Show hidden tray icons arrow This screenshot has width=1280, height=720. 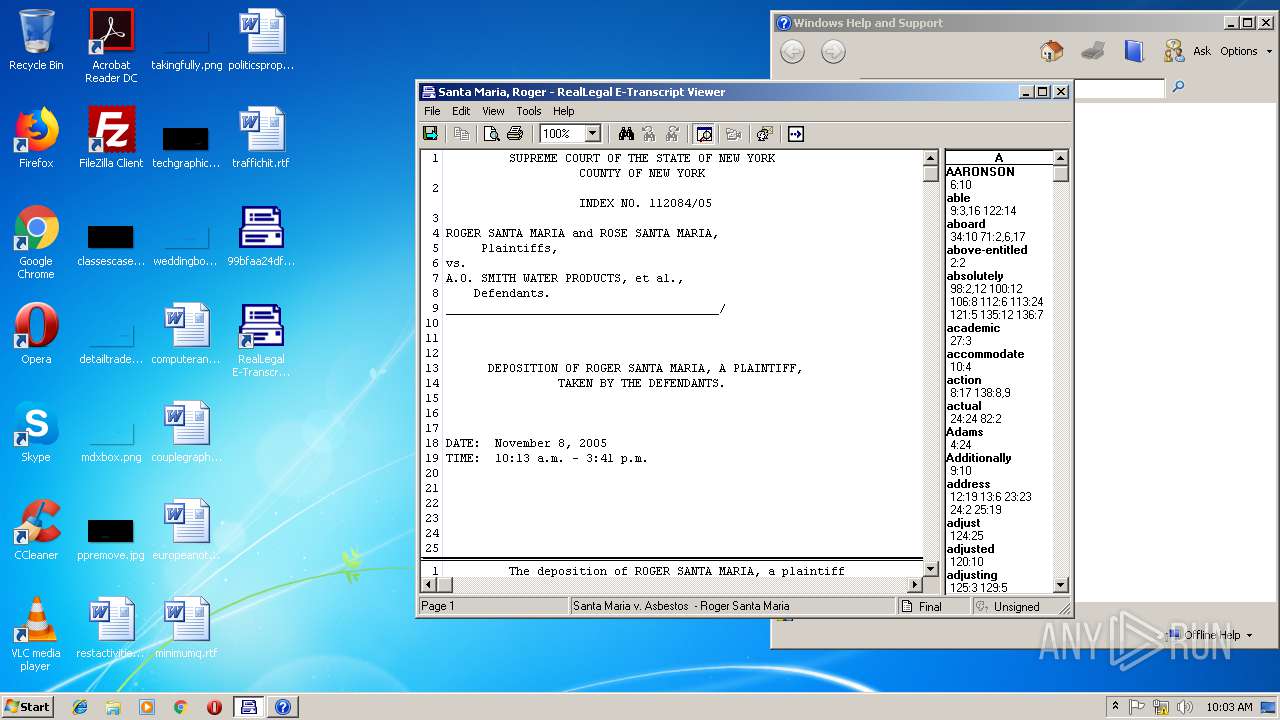coord(1115,707)
